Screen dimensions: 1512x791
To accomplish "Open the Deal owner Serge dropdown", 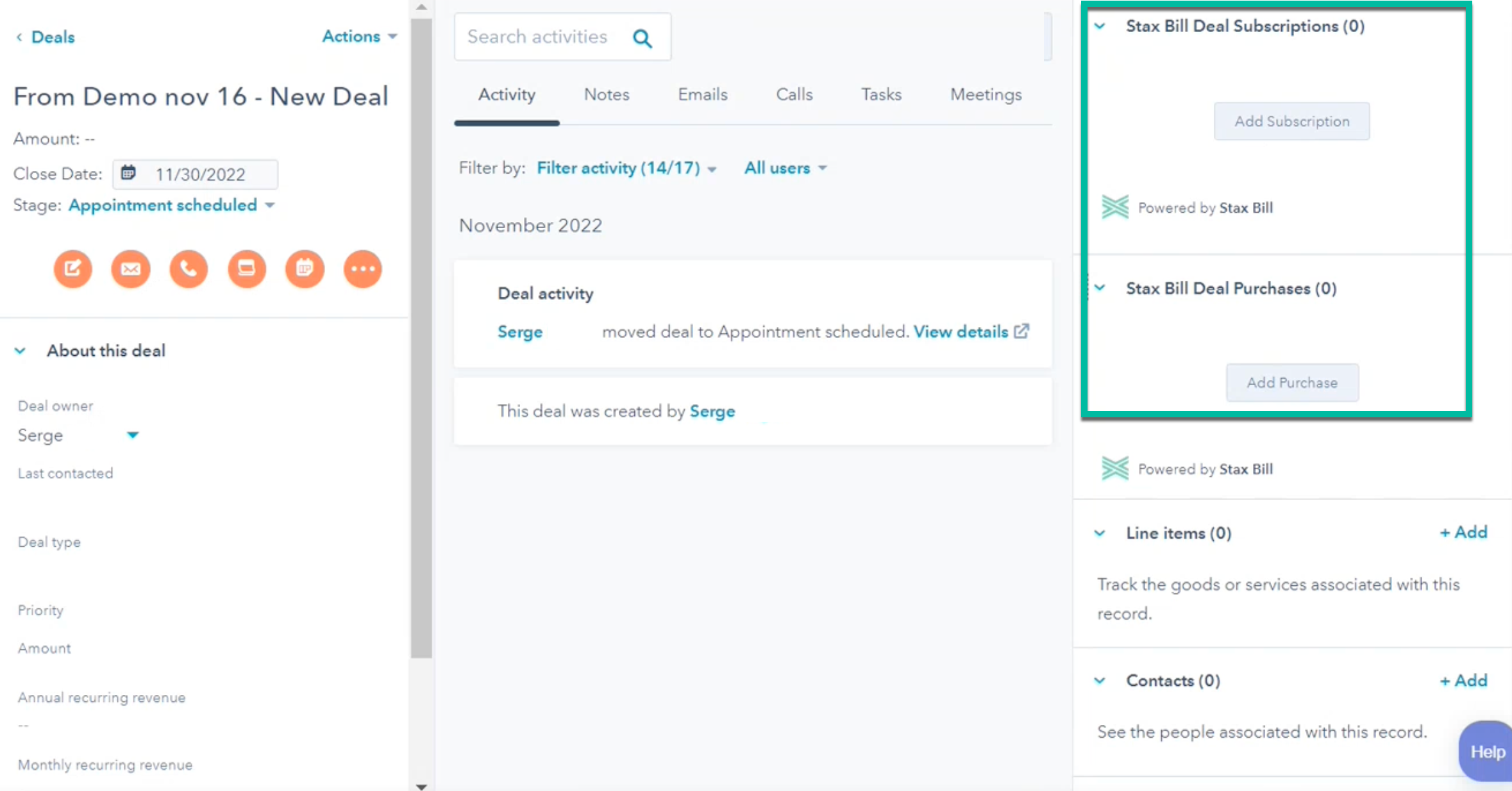I will tap(78, 435).
